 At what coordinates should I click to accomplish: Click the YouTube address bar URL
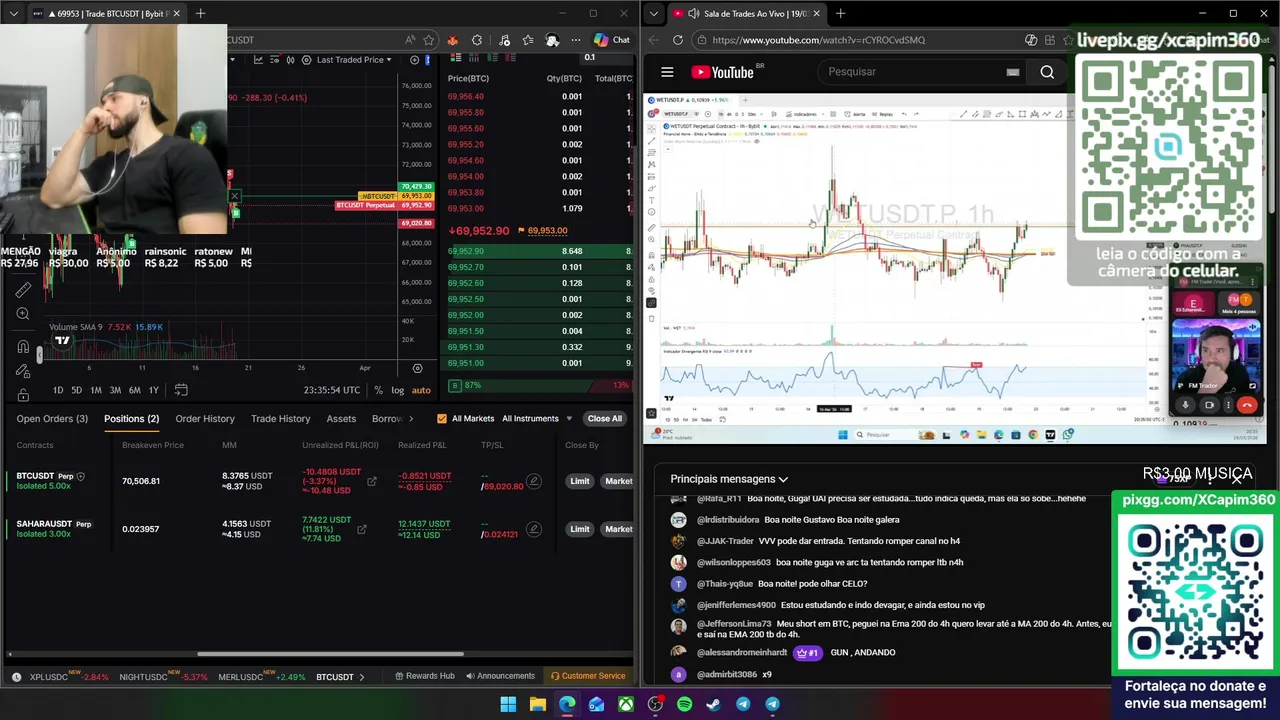tap(819, 40)
